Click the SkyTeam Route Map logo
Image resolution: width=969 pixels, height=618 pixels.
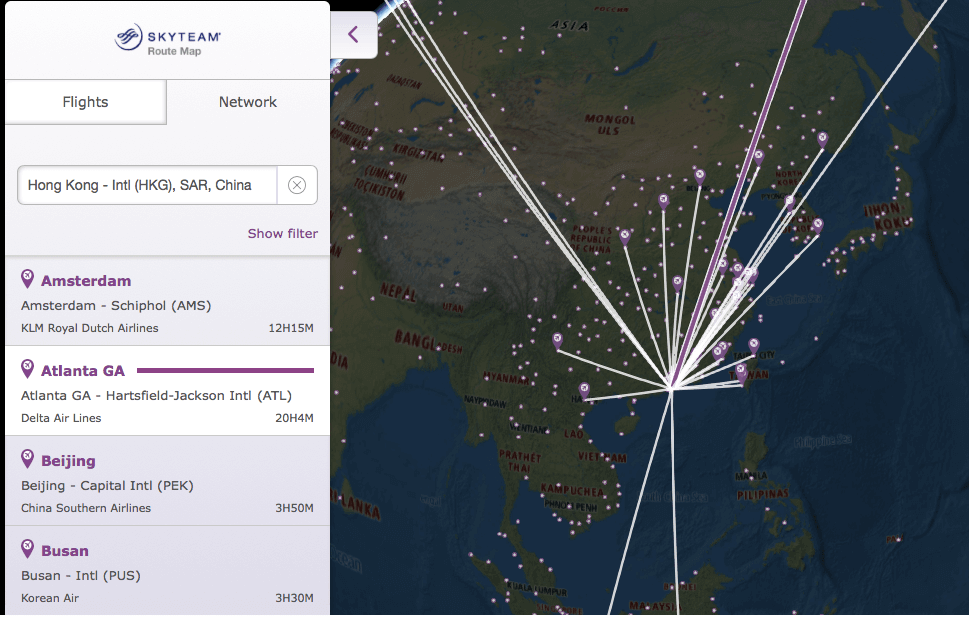pyautogui.click(x=167, y=40)
